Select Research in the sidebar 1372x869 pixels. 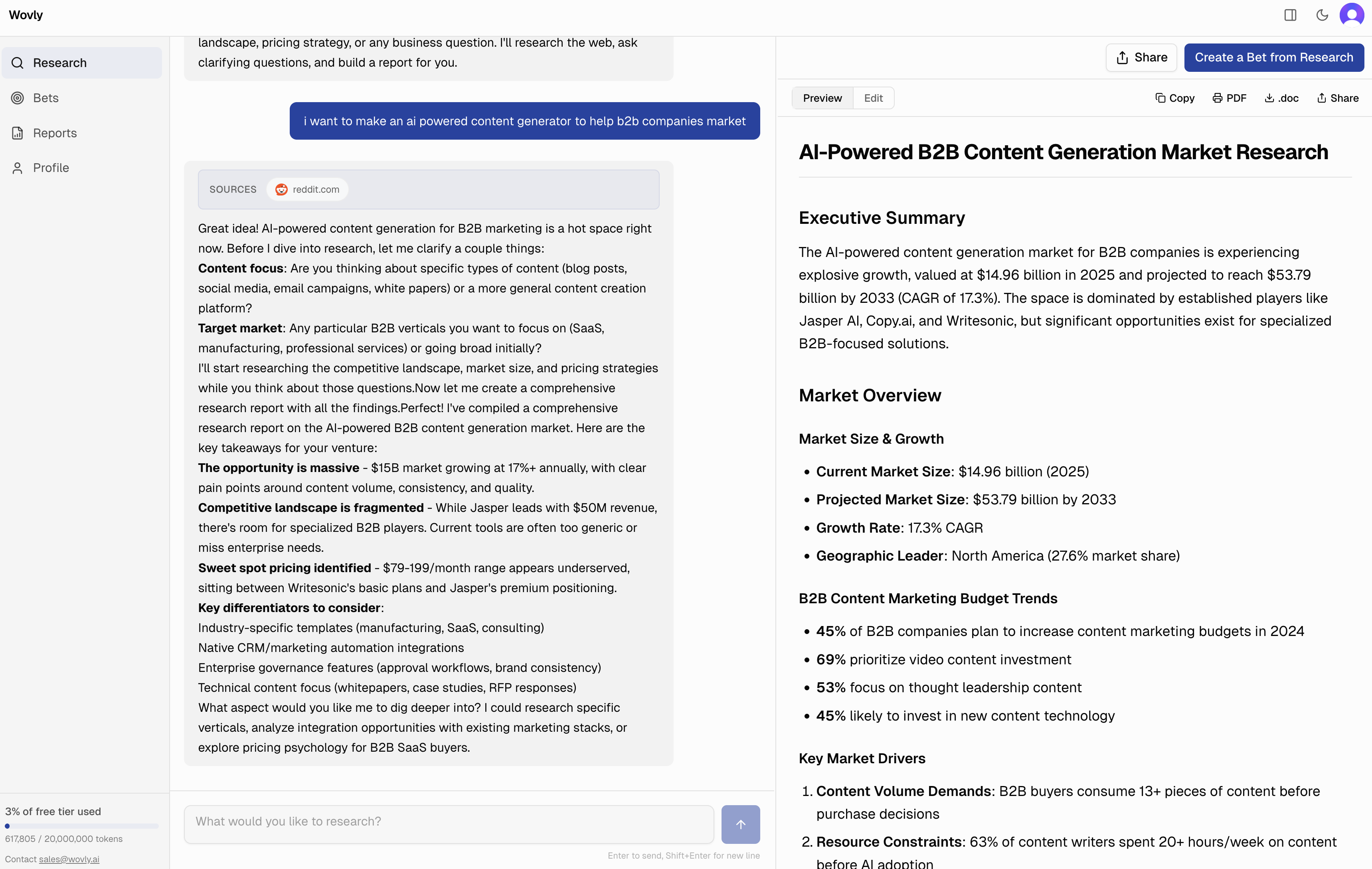click(x=59, y=63)
